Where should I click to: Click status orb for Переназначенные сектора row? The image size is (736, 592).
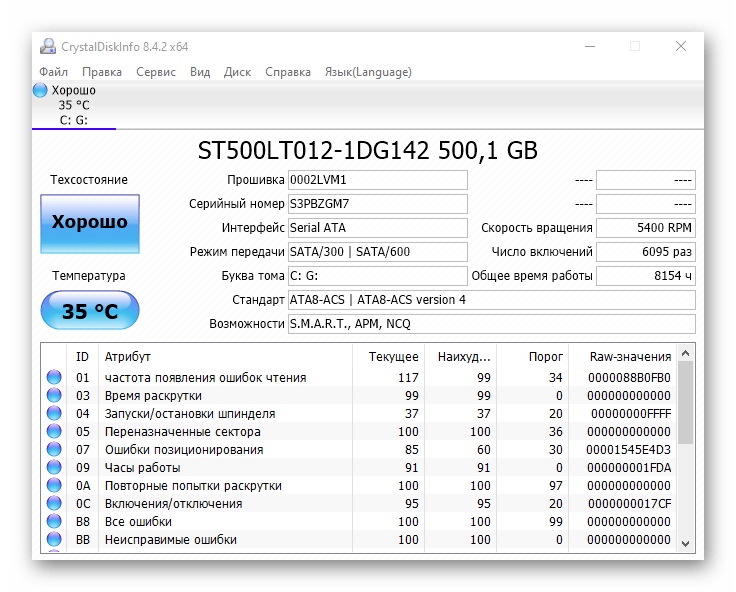[x=54, y=431]
